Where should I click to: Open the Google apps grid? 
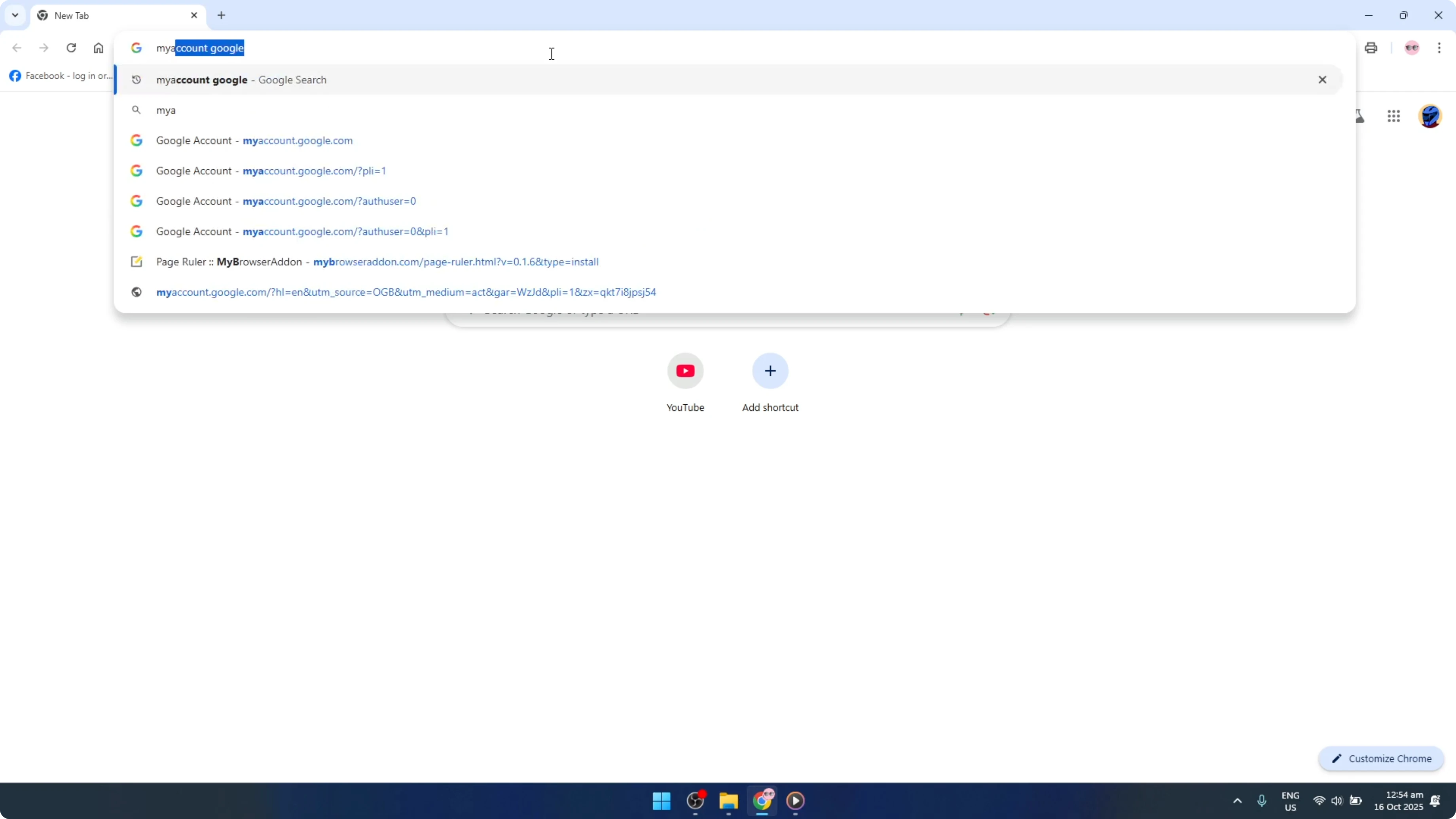point(1393,116)
